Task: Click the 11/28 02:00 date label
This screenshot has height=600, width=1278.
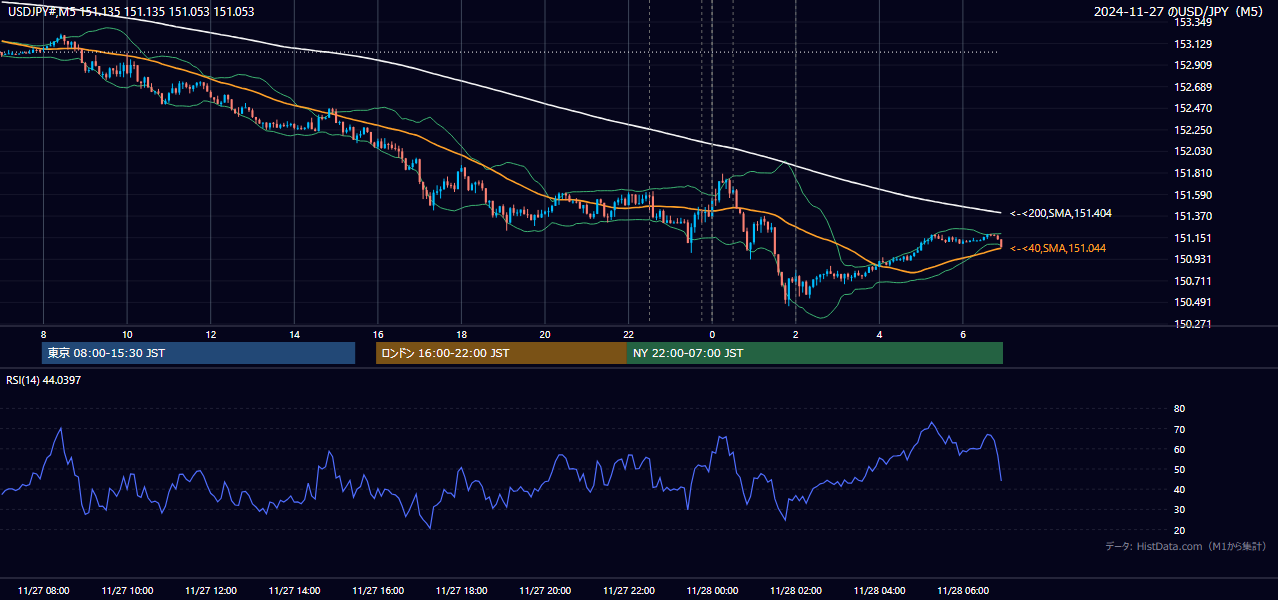Action: pyautogui.click(x=795, y=591)
